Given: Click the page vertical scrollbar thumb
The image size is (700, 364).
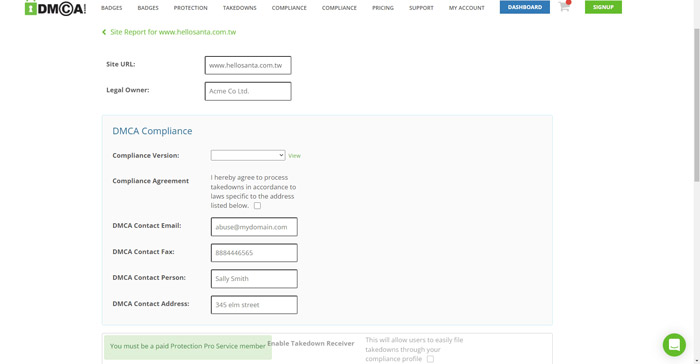Looking at the screenshot, I should (x=696, y=105).
